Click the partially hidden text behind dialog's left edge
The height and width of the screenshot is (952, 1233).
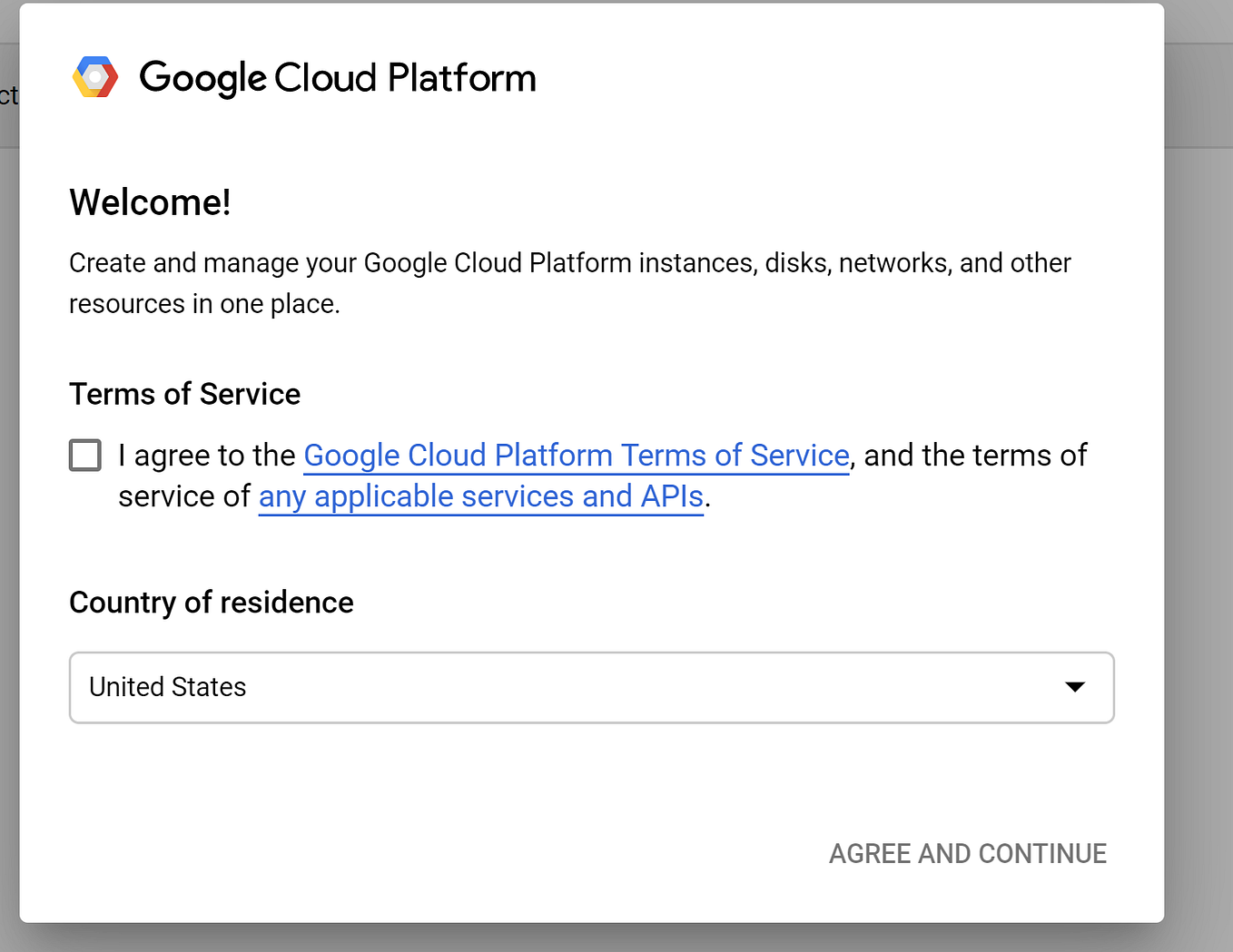8,95
